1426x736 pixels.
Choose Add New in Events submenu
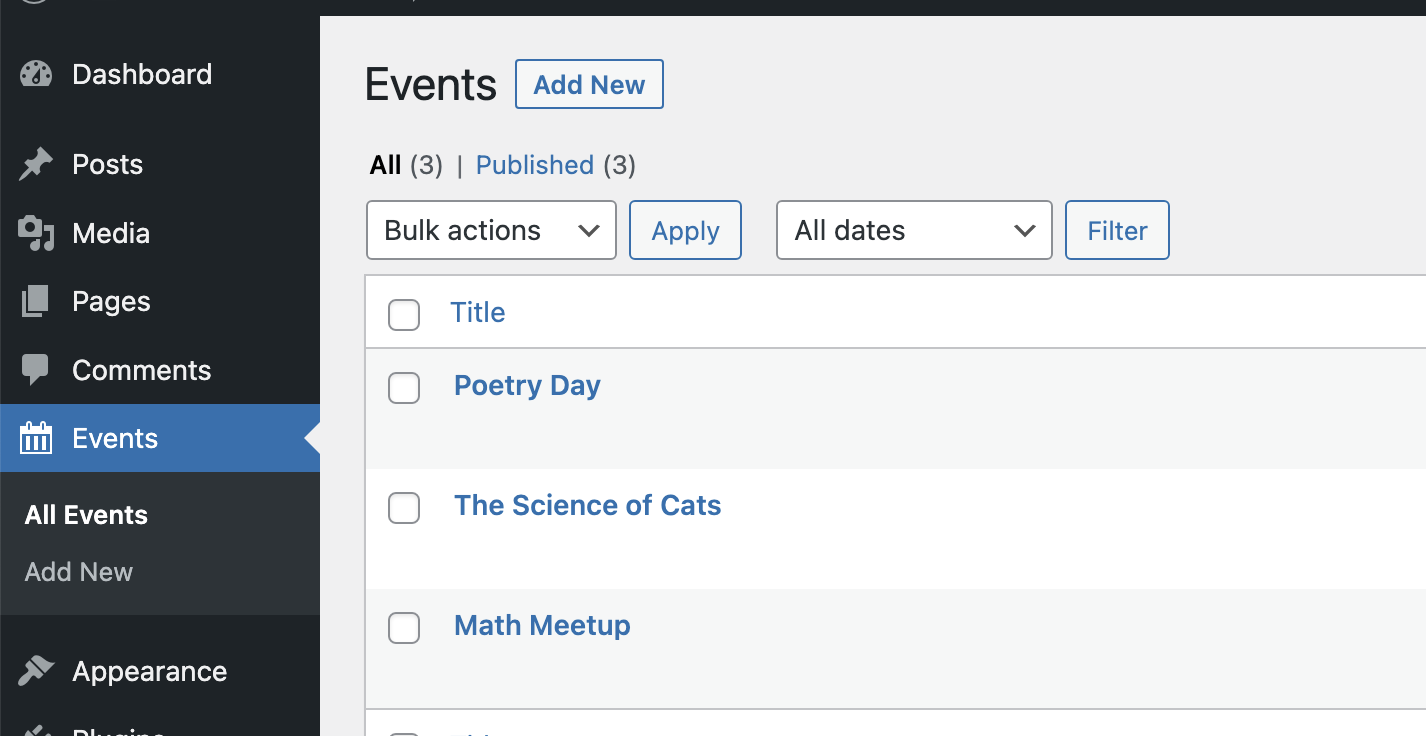79,572
